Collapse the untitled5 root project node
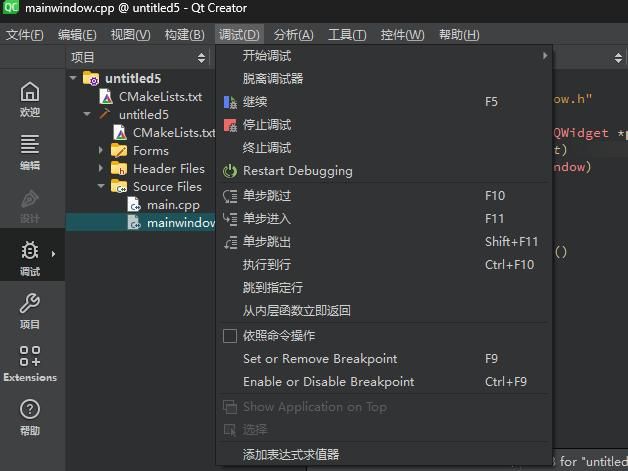Screen dimensions: 628x471 73,78
